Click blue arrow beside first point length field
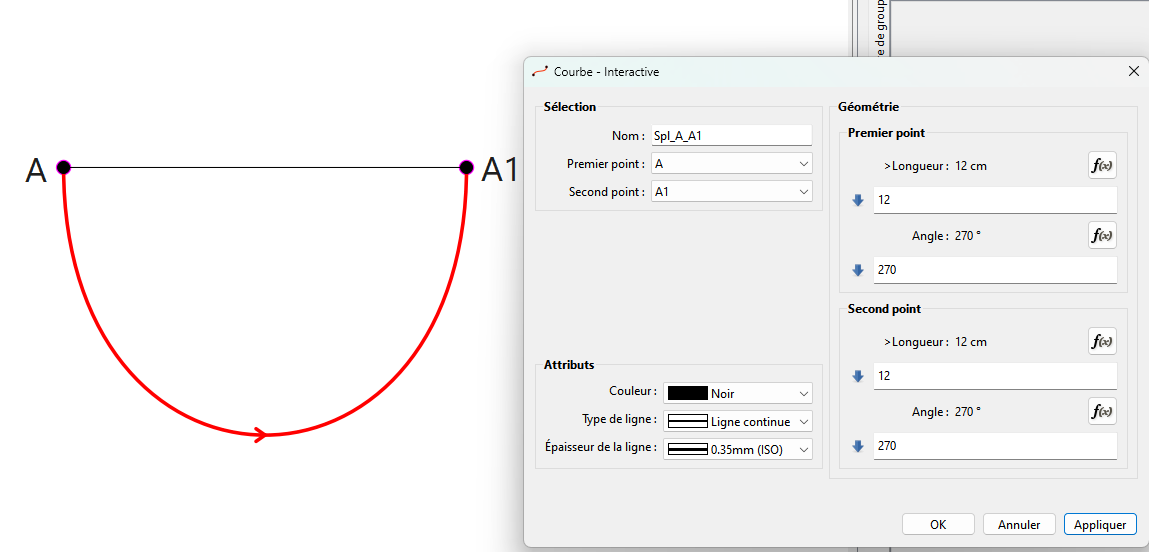 (857, 201)
